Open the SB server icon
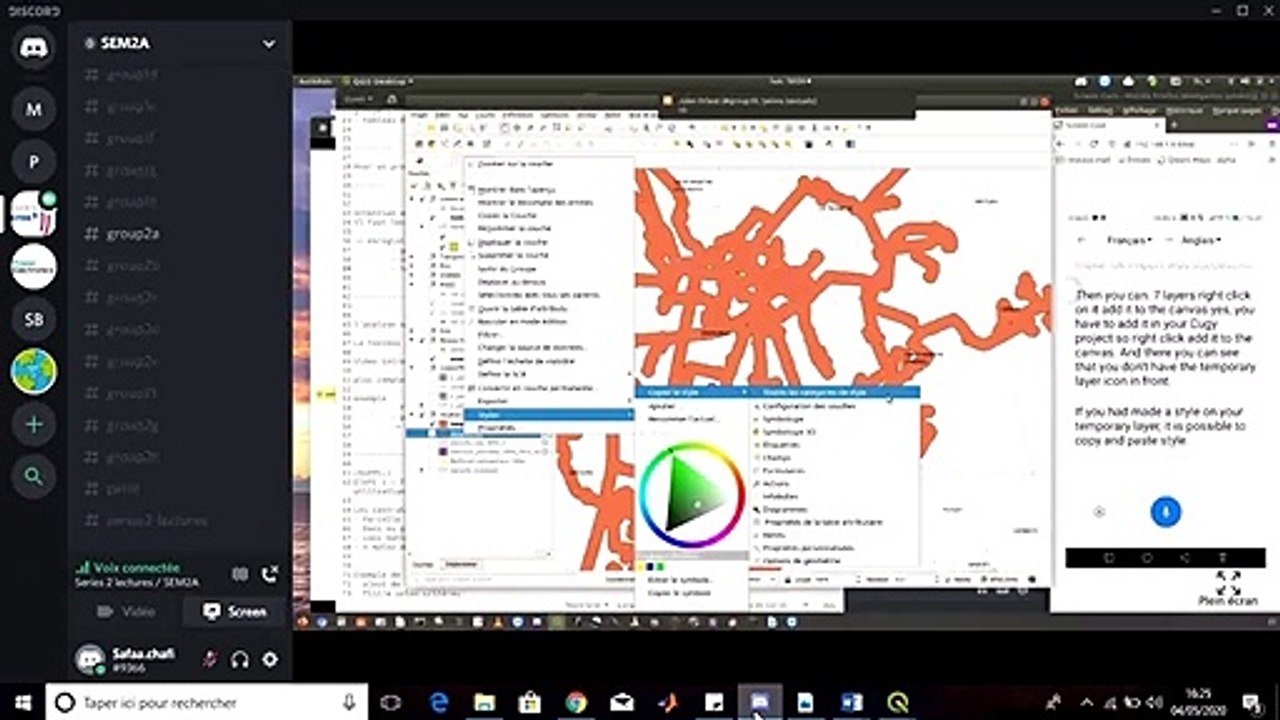Image resolution: width=1280 pixels, height=720 pixels. 34,319
